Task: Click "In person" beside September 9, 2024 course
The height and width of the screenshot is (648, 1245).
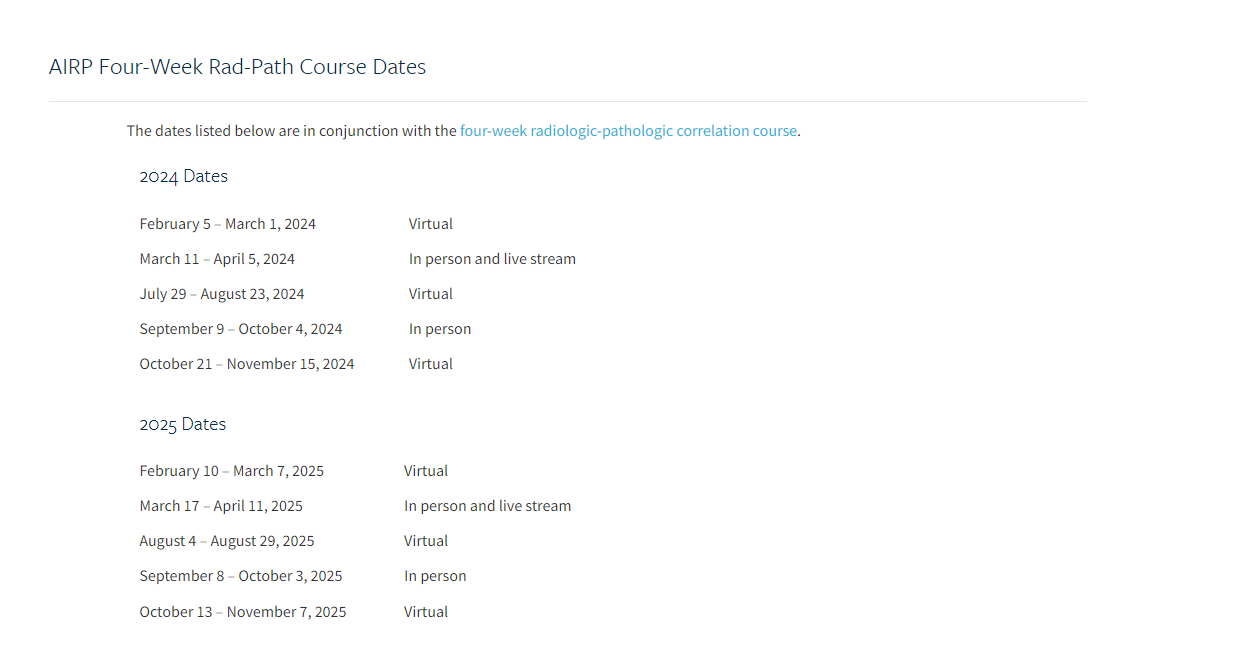Action: (x=440, y=329)
